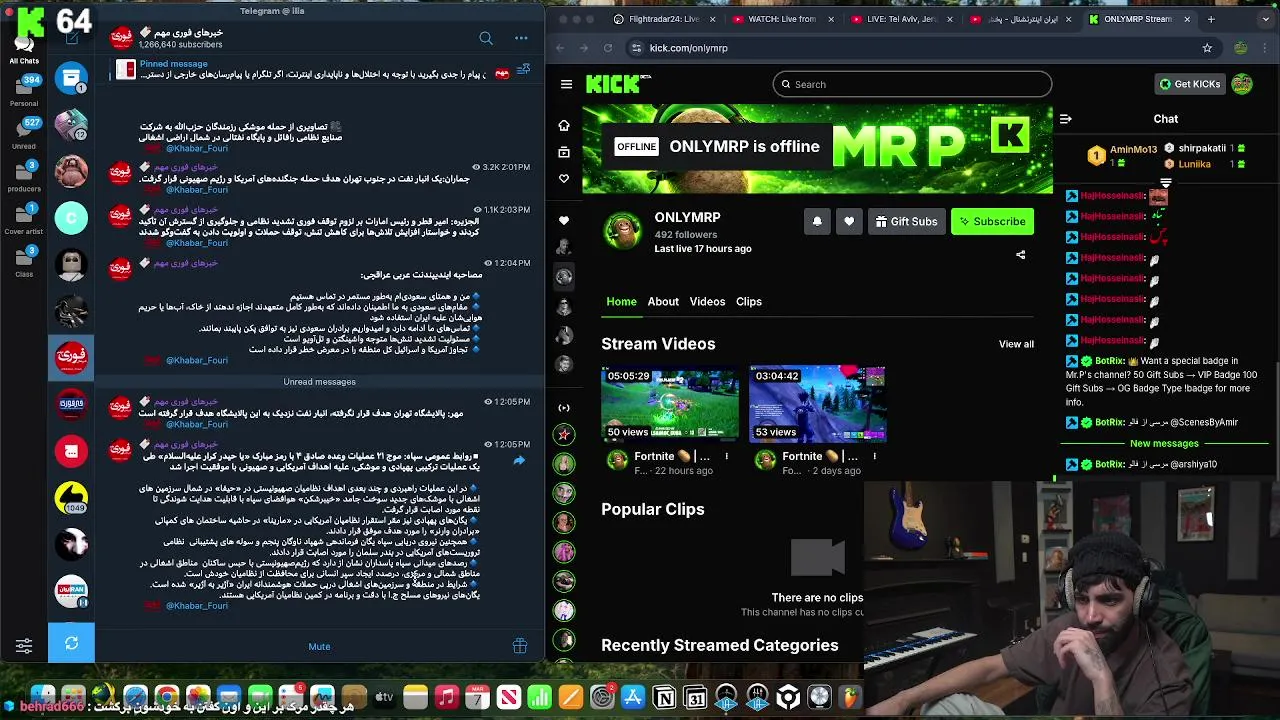Open the About tab on the channel
The height and width of the screenshot is (720, 1280).
(663, 302)
